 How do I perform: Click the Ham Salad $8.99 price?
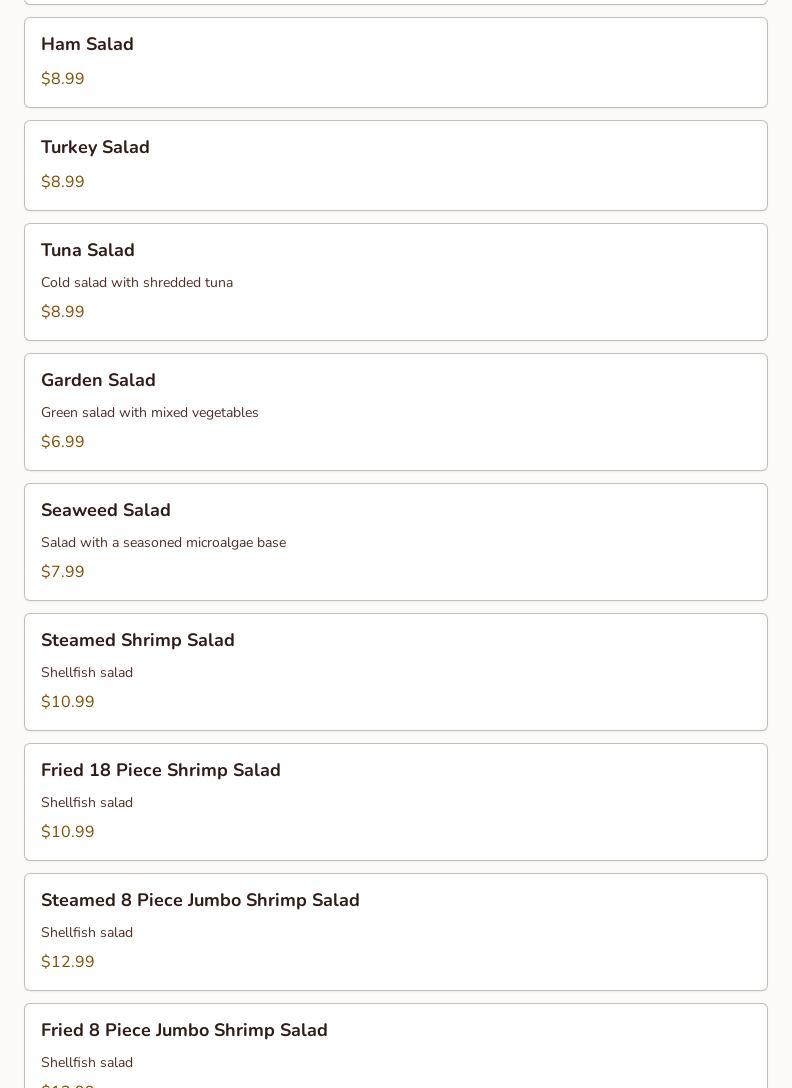point(63,79)
